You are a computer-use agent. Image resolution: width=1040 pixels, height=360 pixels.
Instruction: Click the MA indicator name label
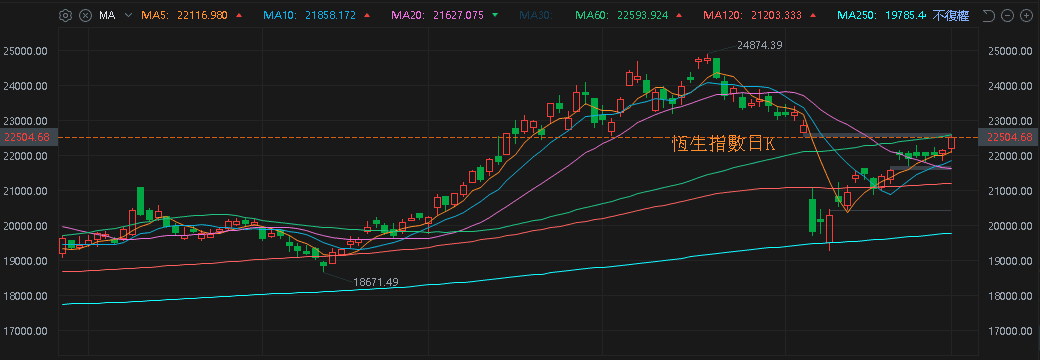click(x=107, y=15)
